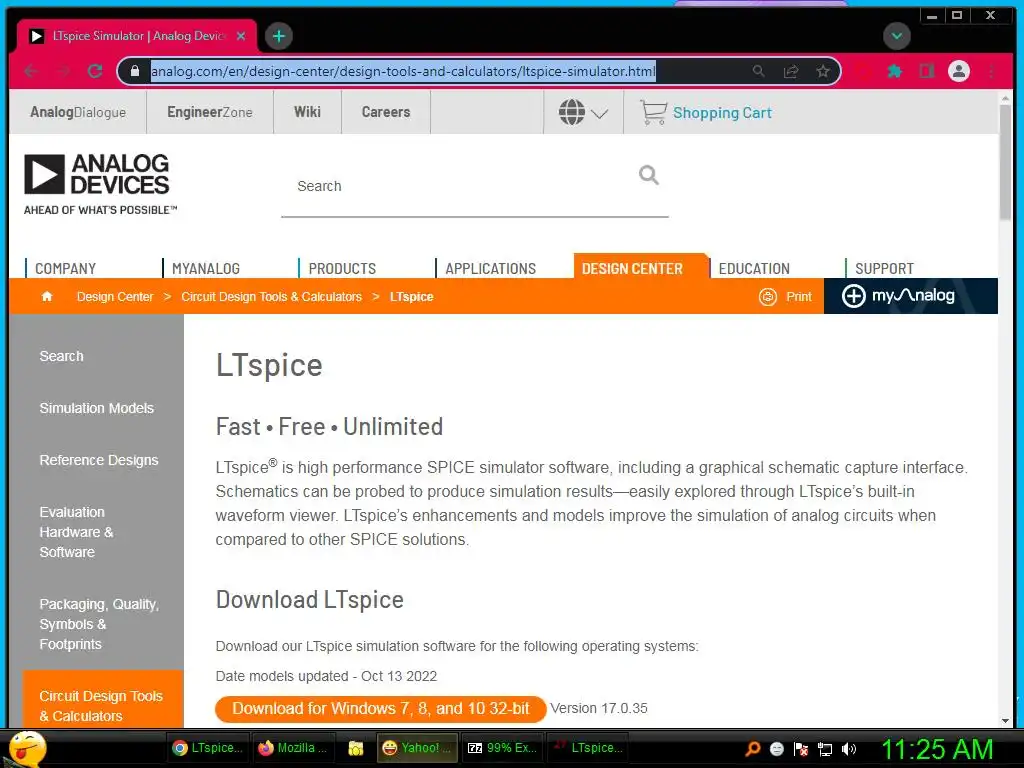Screen dimensions: 1024x768
Task: Click Download for Windows 7, 8, and 10 32-bit
Action: tap(381, 709)
